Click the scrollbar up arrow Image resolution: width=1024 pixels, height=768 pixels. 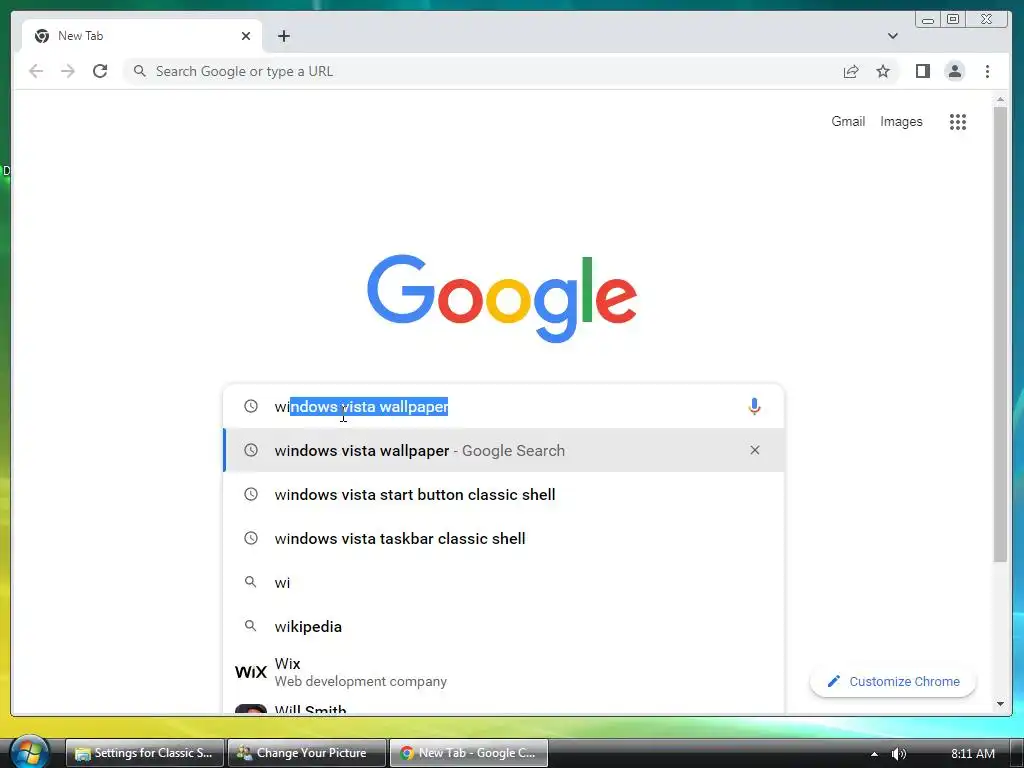(1000, 100)
